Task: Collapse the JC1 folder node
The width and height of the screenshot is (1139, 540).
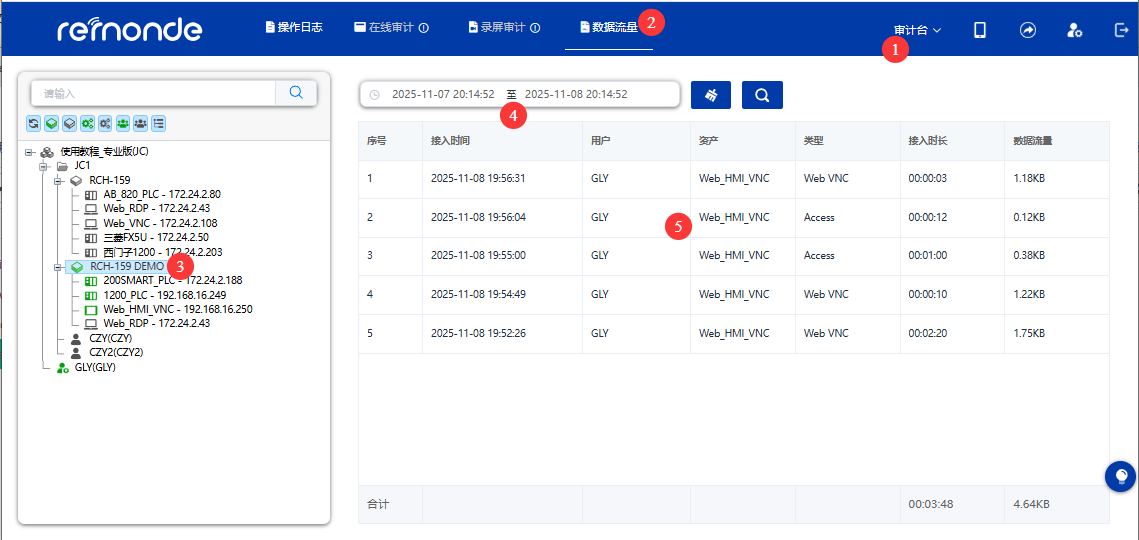Action: (x=44, y=166)
